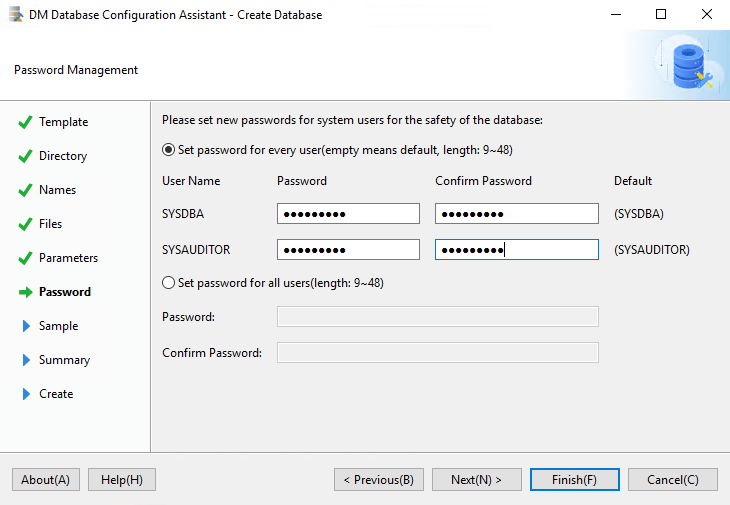Click the green checkmark beside Parameters
This screenshot has width=730, height=505.
pyautogui.click(x=25, y=258)
